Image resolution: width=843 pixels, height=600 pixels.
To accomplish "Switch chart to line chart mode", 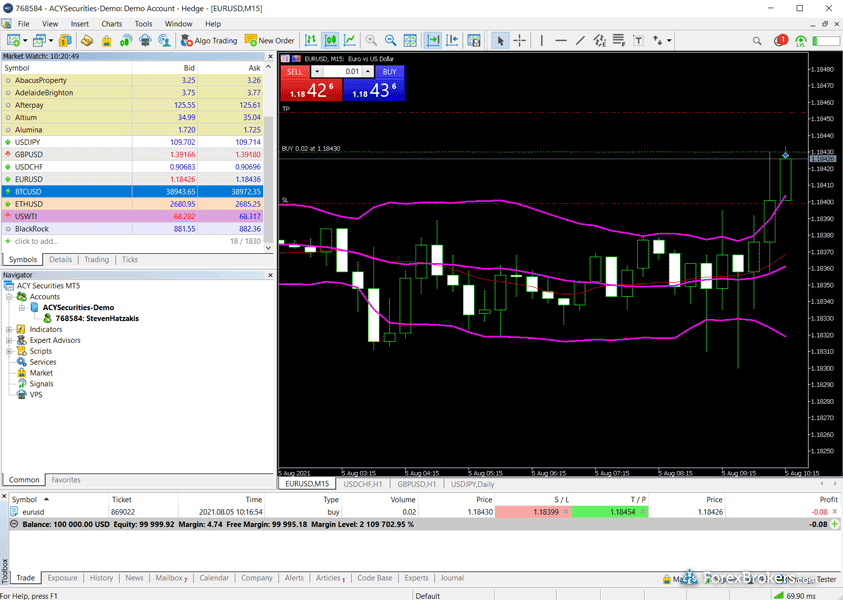I will pyautogui.click(x=349, y=40).
